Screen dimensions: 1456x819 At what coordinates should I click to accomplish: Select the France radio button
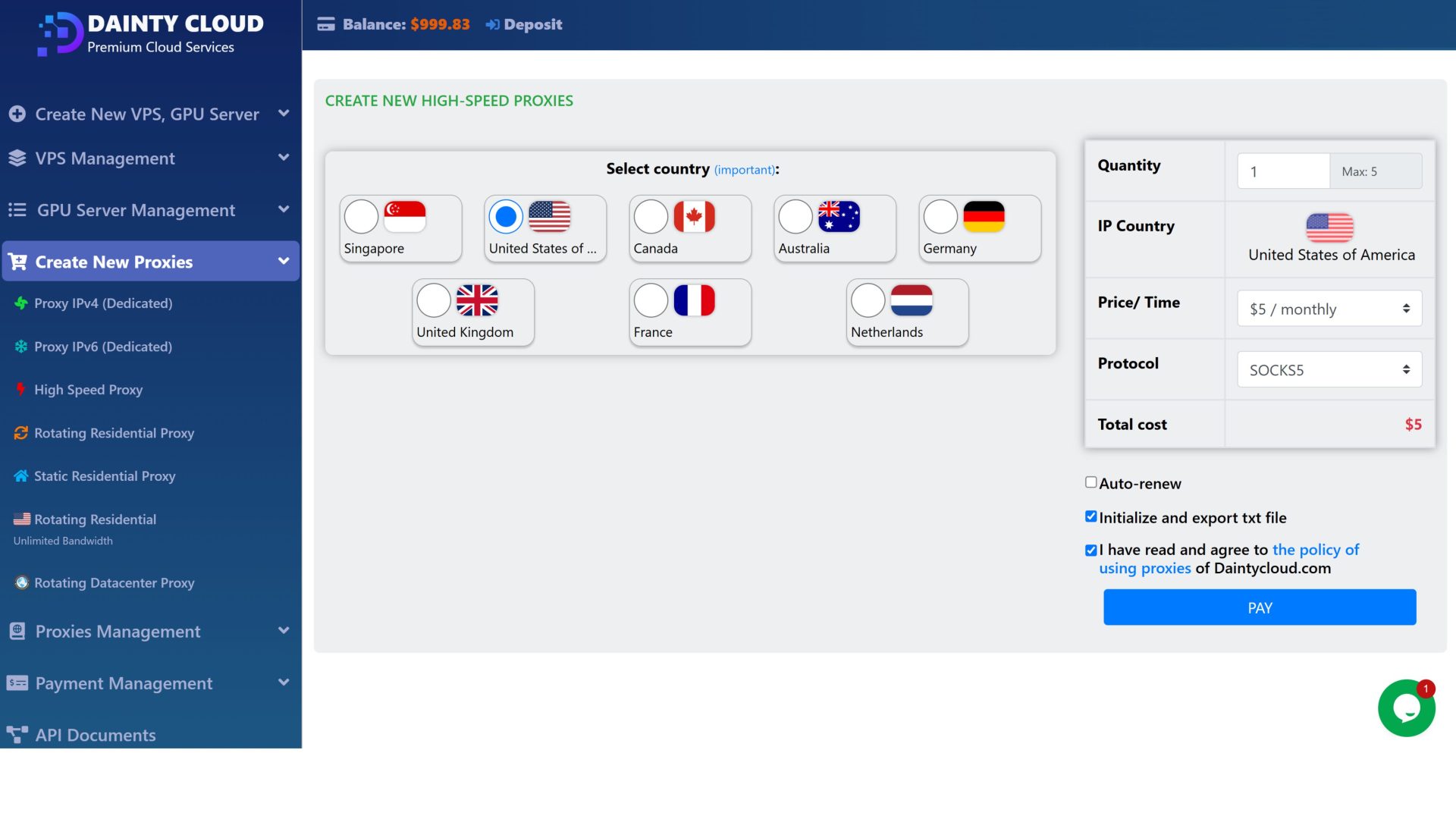pos(651,300)
